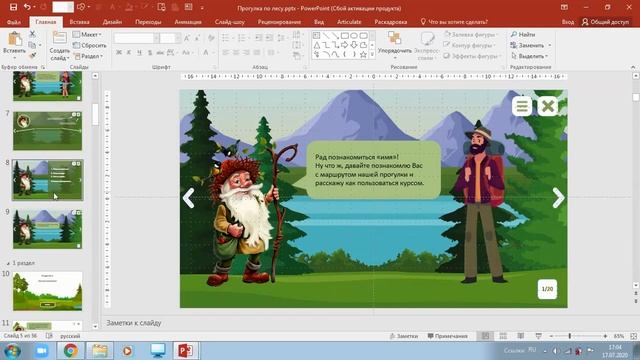
Task: Open Reading view icon in status bar
Action: [x=520, y=336]
